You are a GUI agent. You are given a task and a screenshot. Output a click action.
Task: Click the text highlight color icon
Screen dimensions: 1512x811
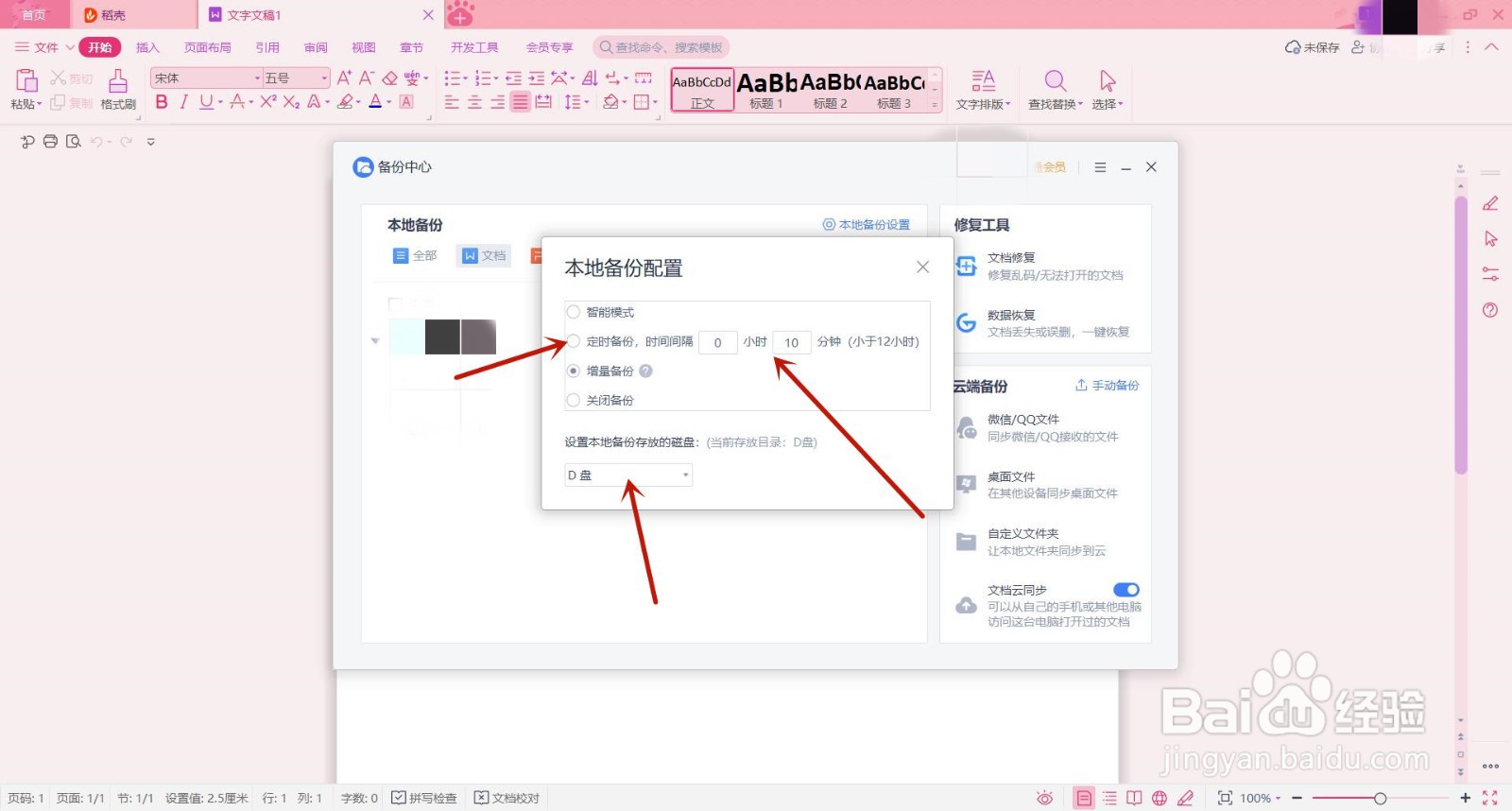[345, 102]
